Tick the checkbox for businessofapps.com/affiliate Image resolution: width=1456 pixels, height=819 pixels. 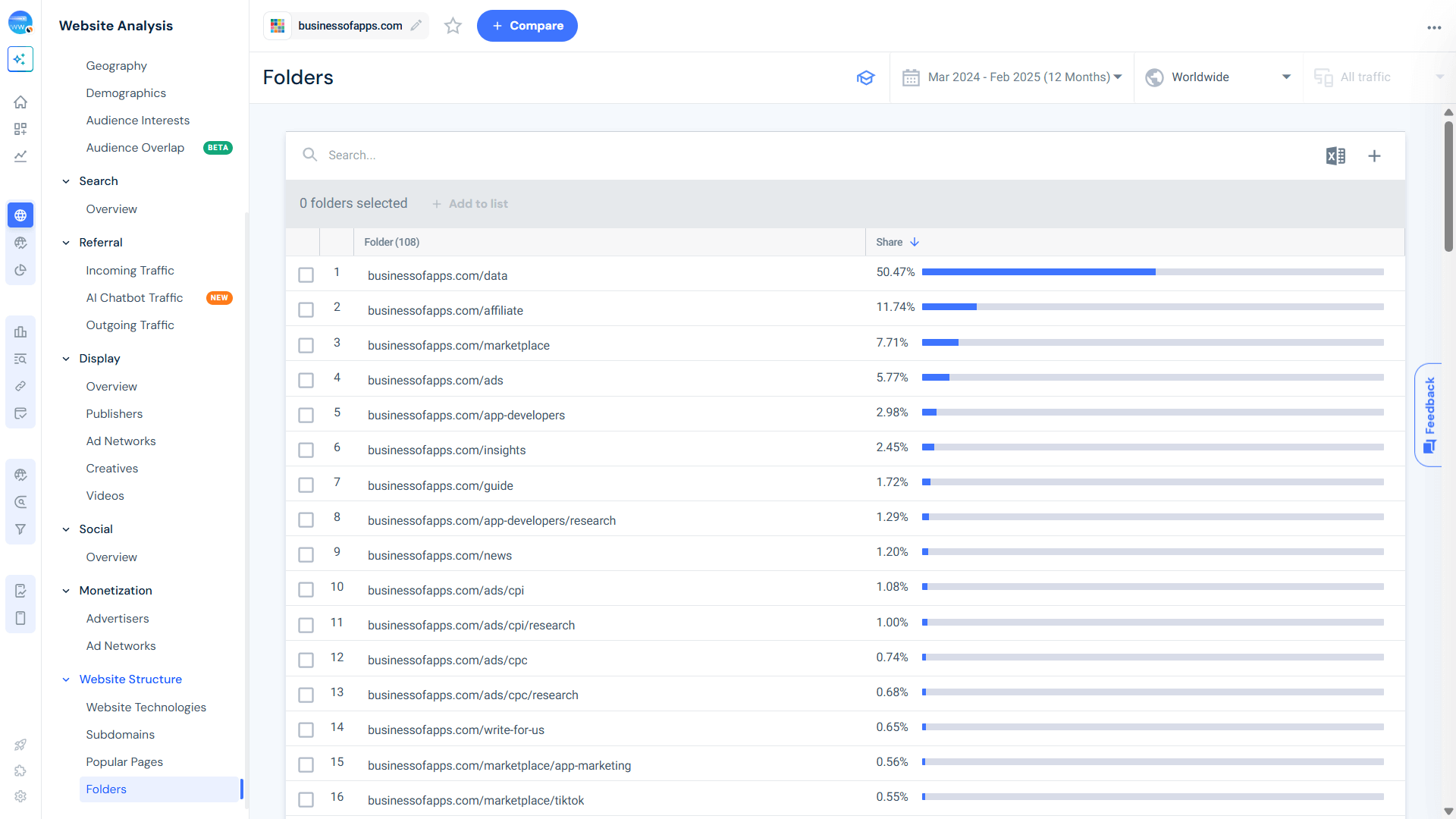(x=306, y=309)
